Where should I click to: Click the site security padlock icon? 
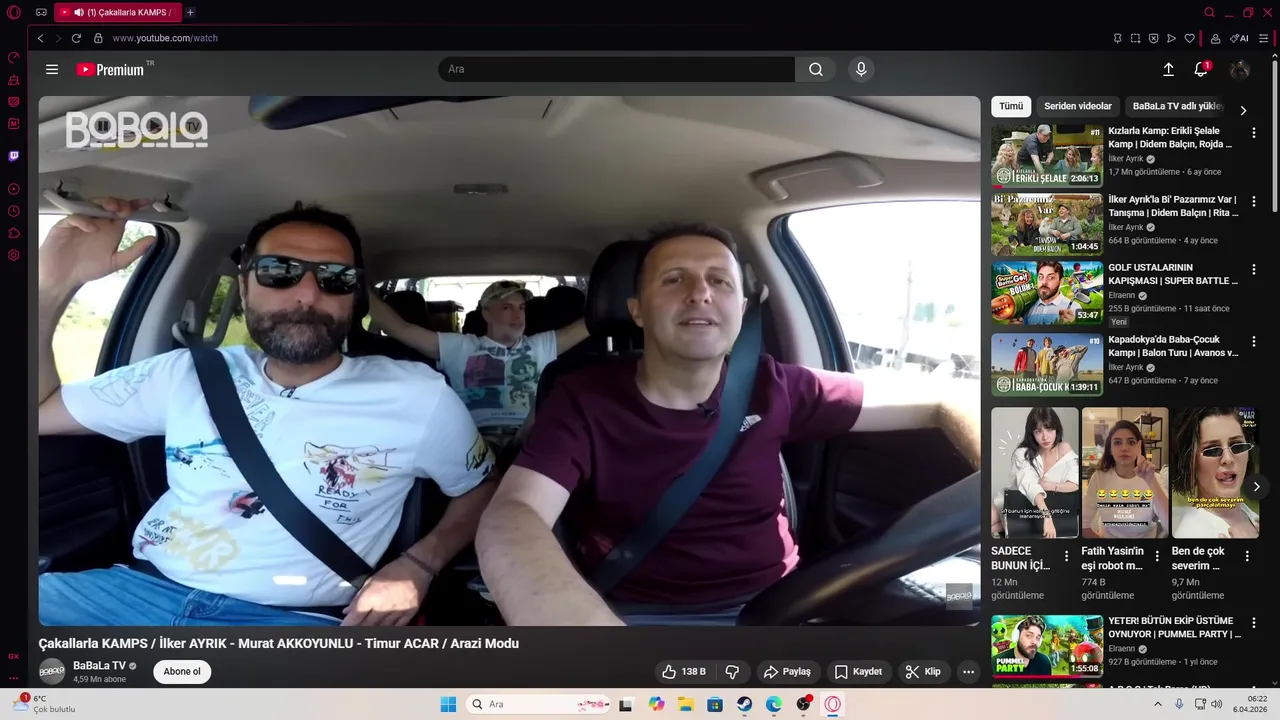pyautogui.click(x=98, y=38)
